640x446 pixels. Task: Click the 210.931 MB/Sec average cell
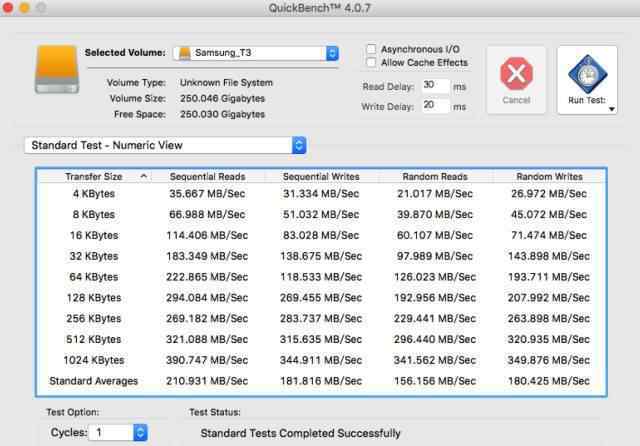(207, 381)
